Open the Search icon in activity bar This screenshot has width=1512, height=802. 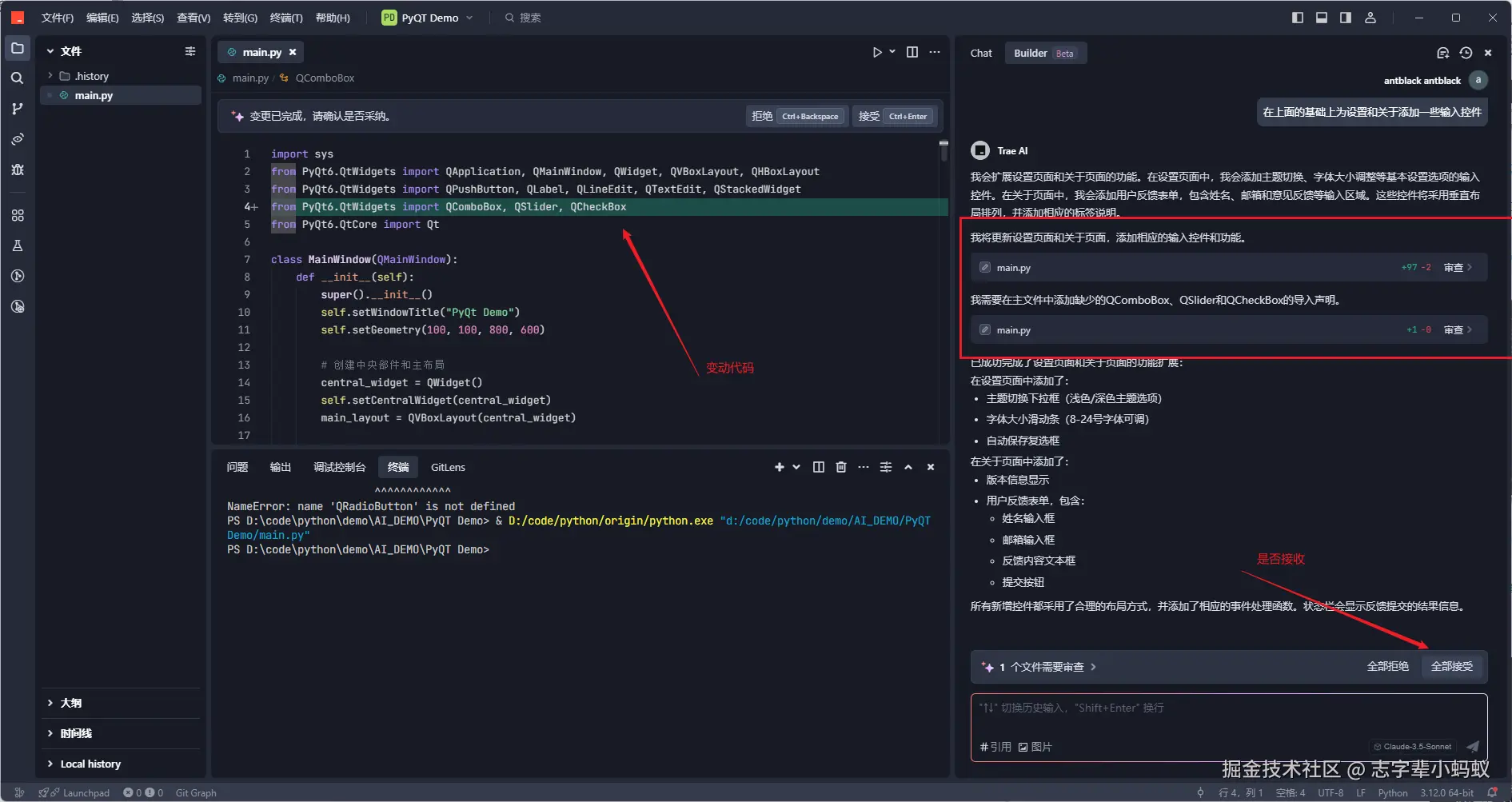point(17,78)
